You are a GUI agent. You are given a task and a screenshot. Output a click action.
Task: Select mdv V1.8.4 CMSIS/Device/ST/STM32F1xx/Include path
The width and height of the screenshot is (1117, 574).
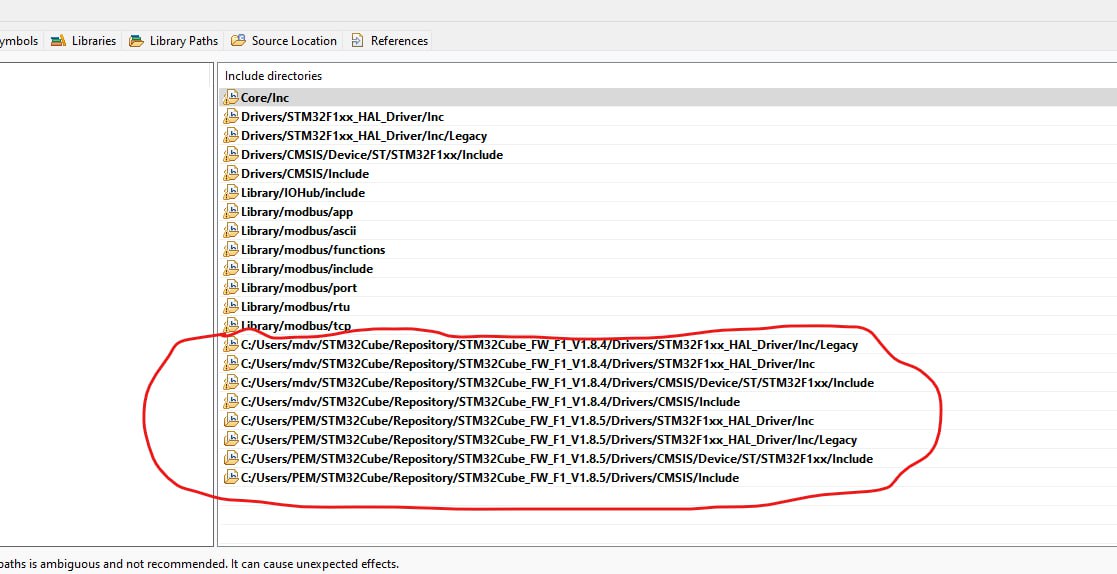pyautogui.click(x=668, y=382)
